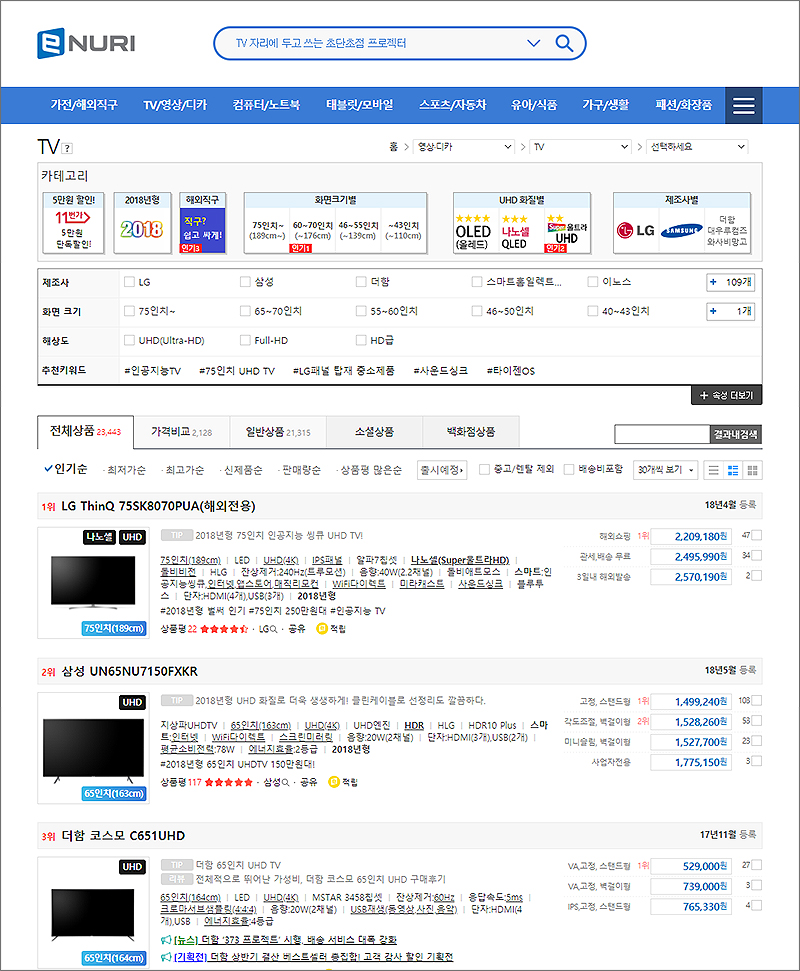This screenshot has height=971, width=800.
Task: Open the TV breadcrumb dropdown
Action: pos(580,147)
